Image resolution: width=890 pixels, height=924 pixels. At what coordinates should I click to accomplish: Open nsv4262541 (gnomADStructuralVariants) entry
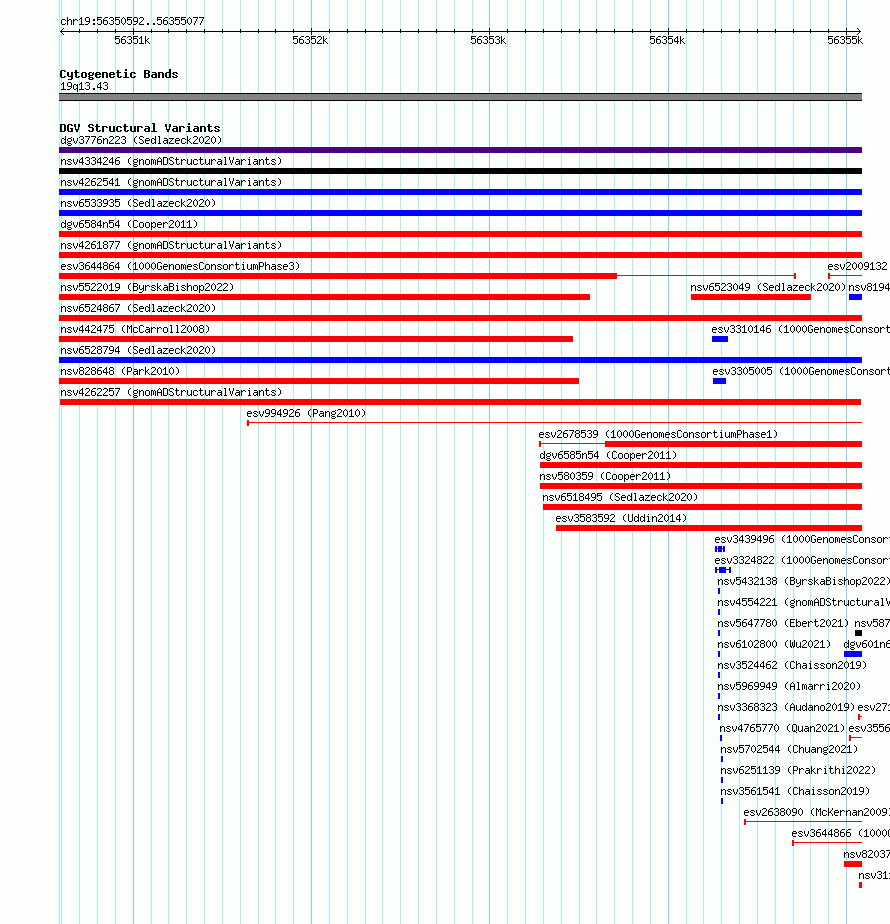click(171, 183)
